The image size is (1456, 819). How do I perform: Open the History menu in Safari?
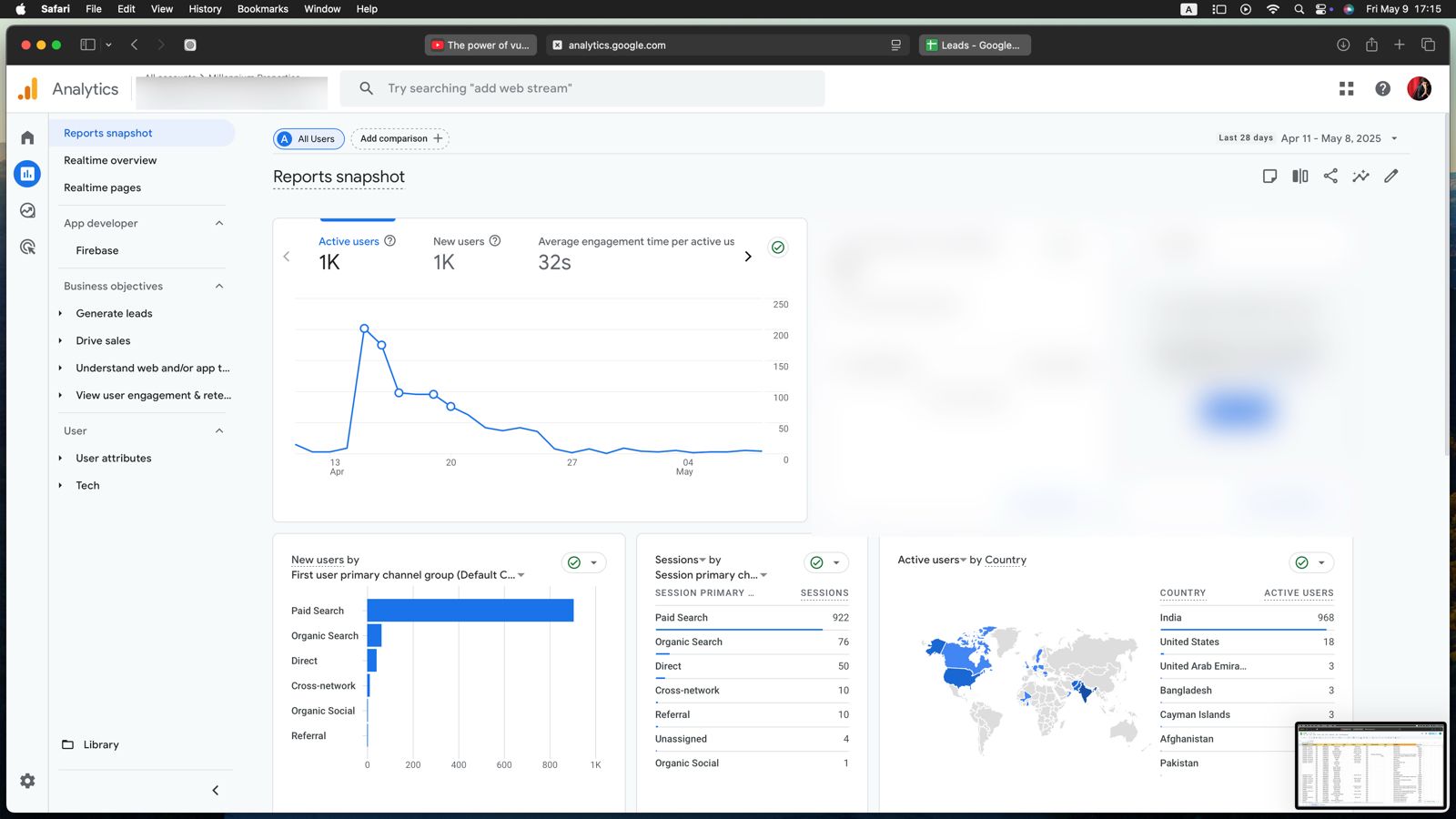point(204,8)
